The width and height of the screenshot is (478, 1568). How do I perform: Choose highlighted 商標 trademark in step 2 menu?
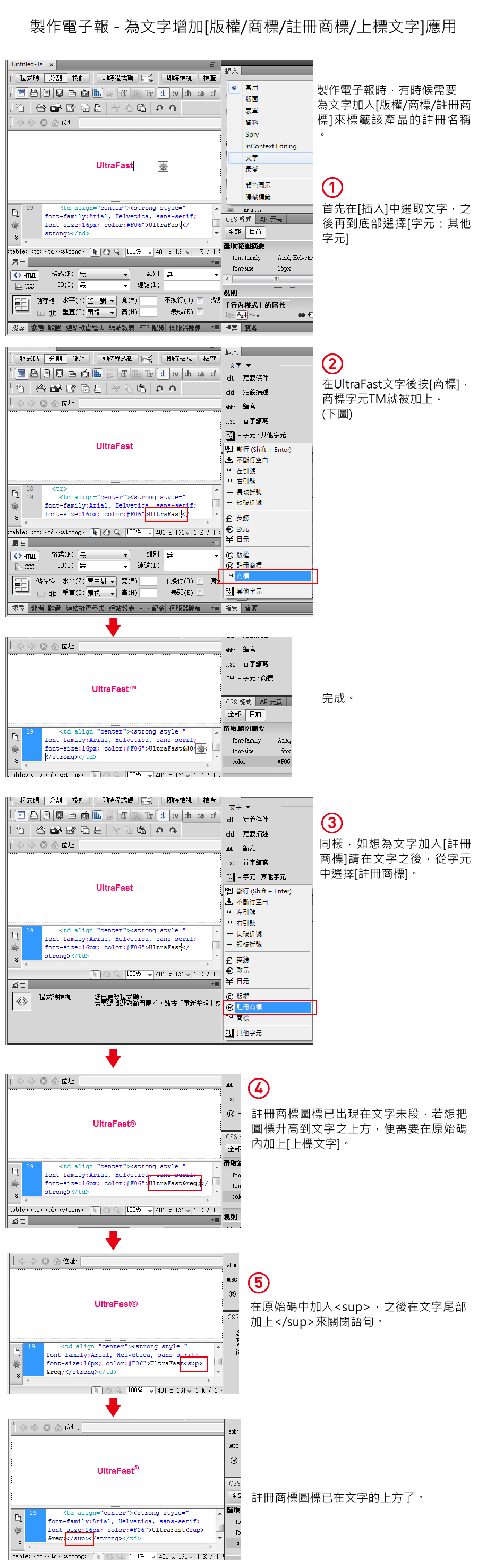tap(268, 576)
